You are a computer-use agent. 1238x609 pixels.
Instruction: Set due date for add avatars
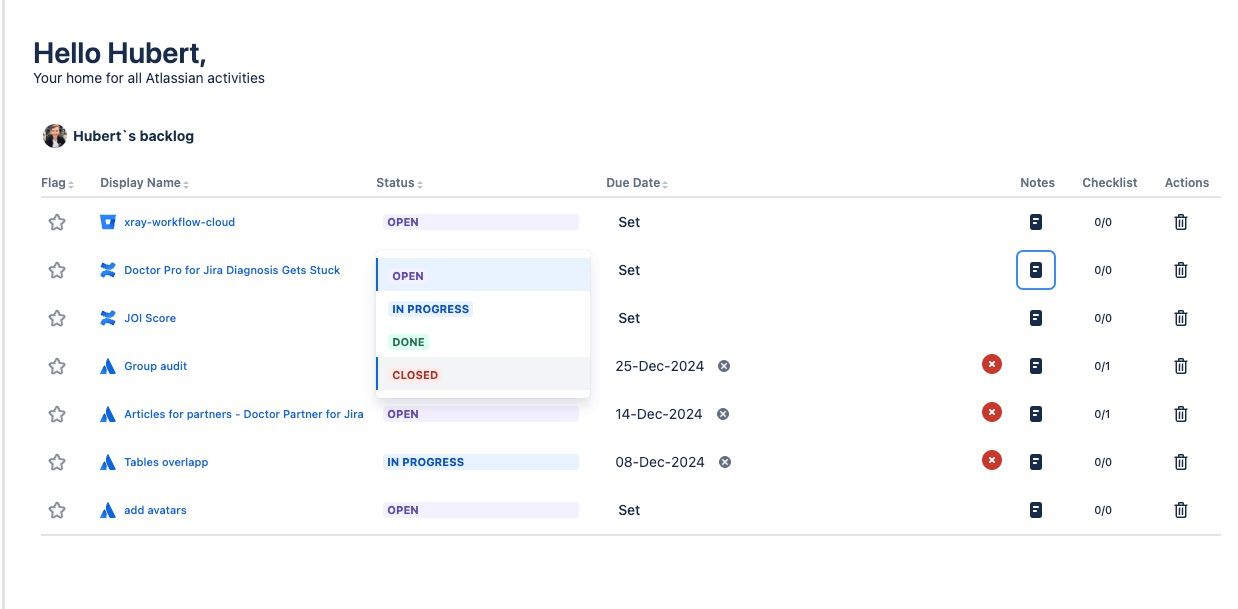[x=629, y=510]
